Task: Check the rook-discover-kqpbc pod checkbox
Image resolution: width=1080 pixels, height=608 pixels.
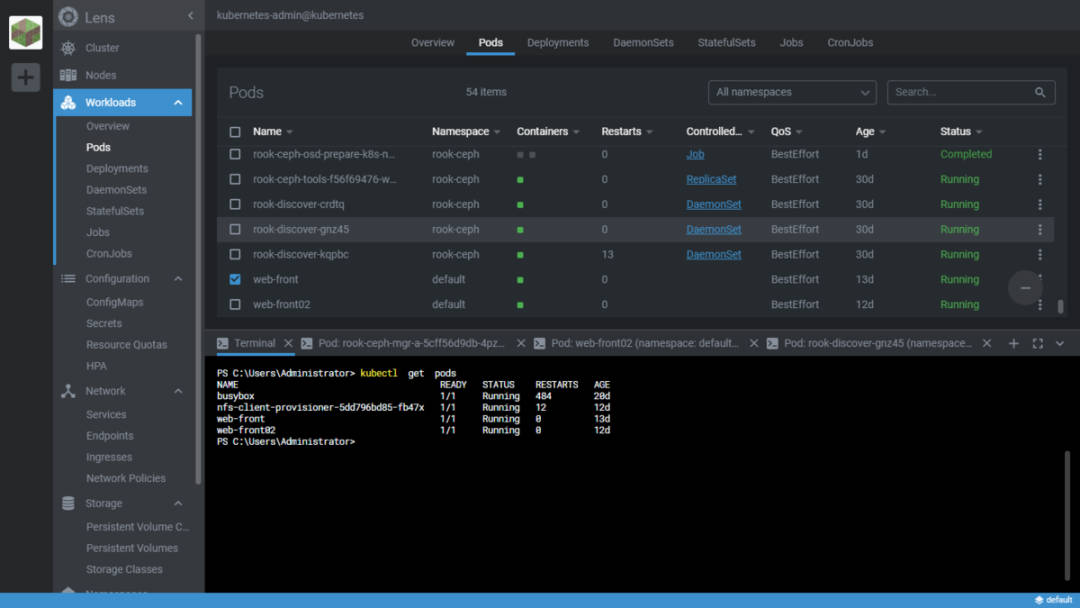Action: pyautogui.click(x=235, y=255)
